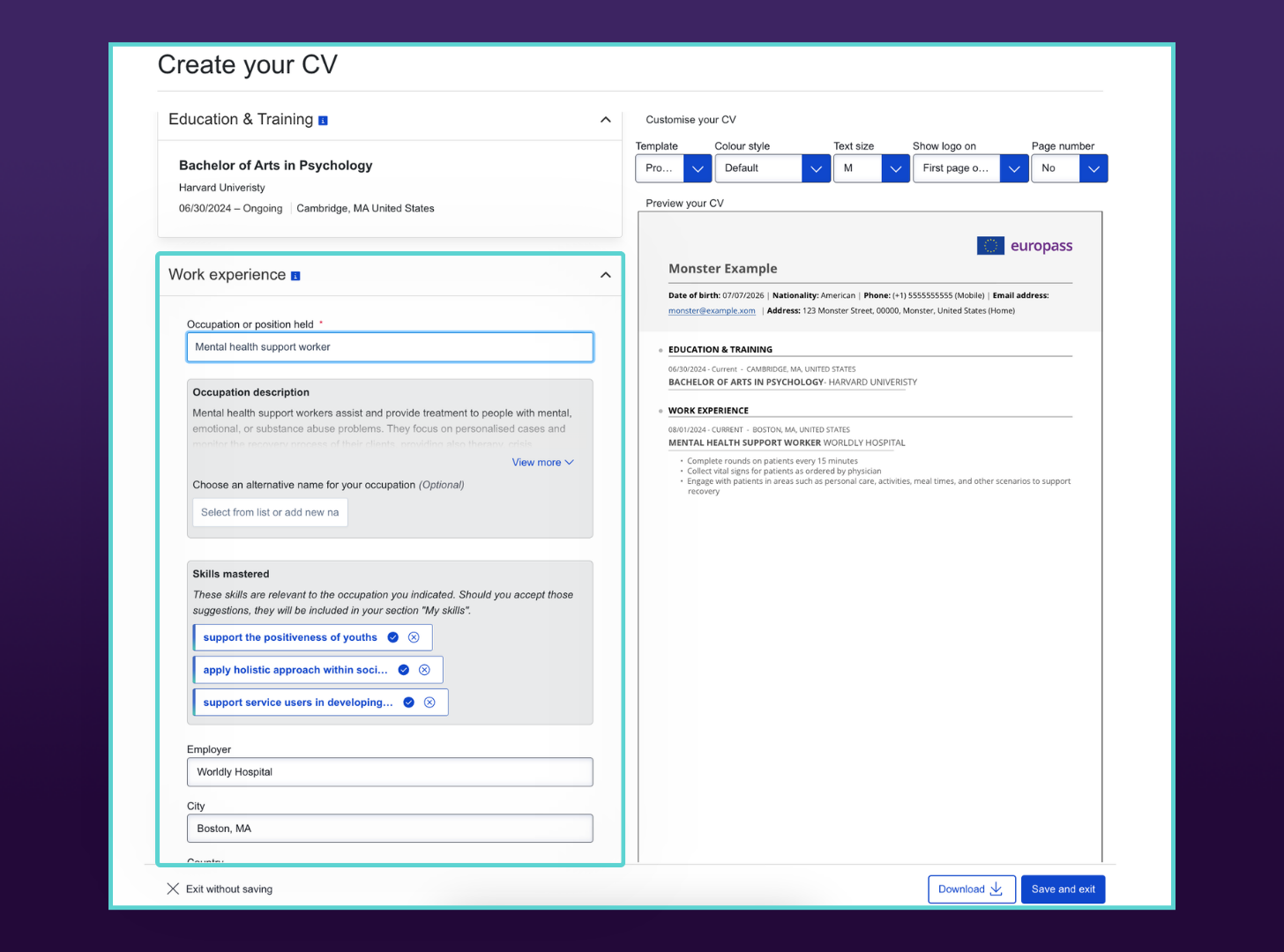Accept the 'support the positiveness of youths' skill

(x=393, y=637)
